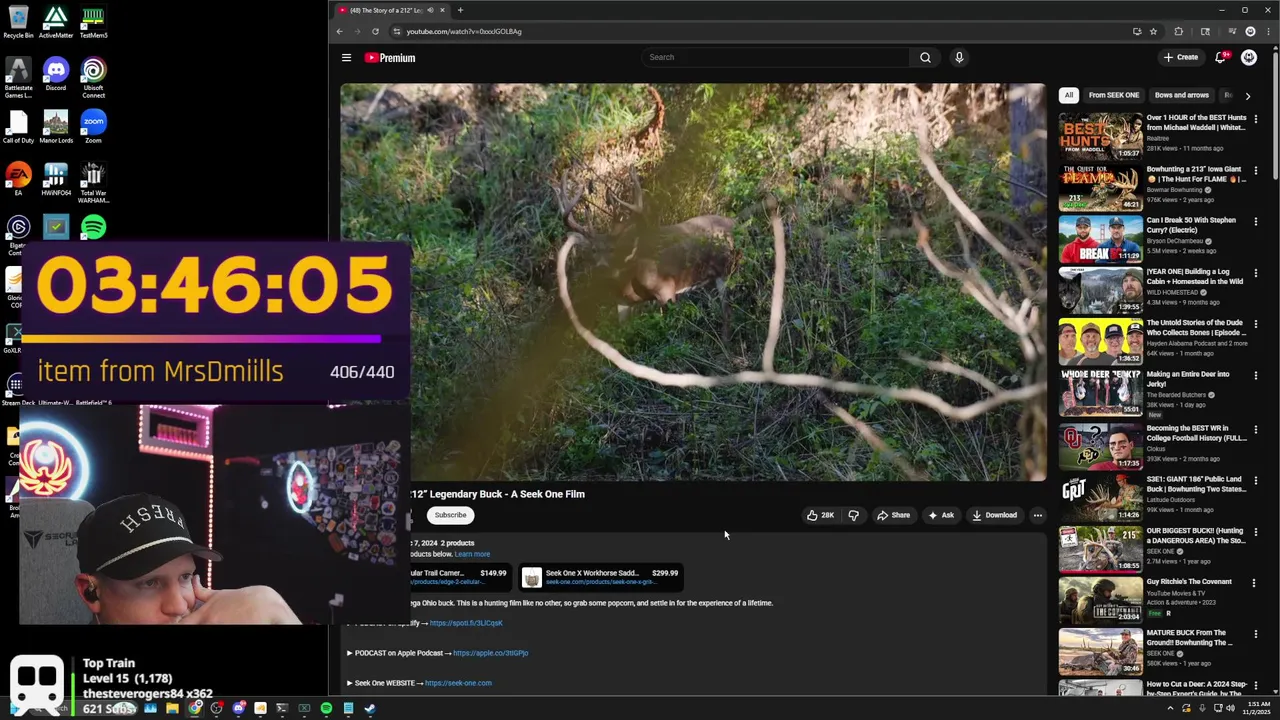Select the All filter chip
Screen dimensions: 1280x720
point(1068,95)
